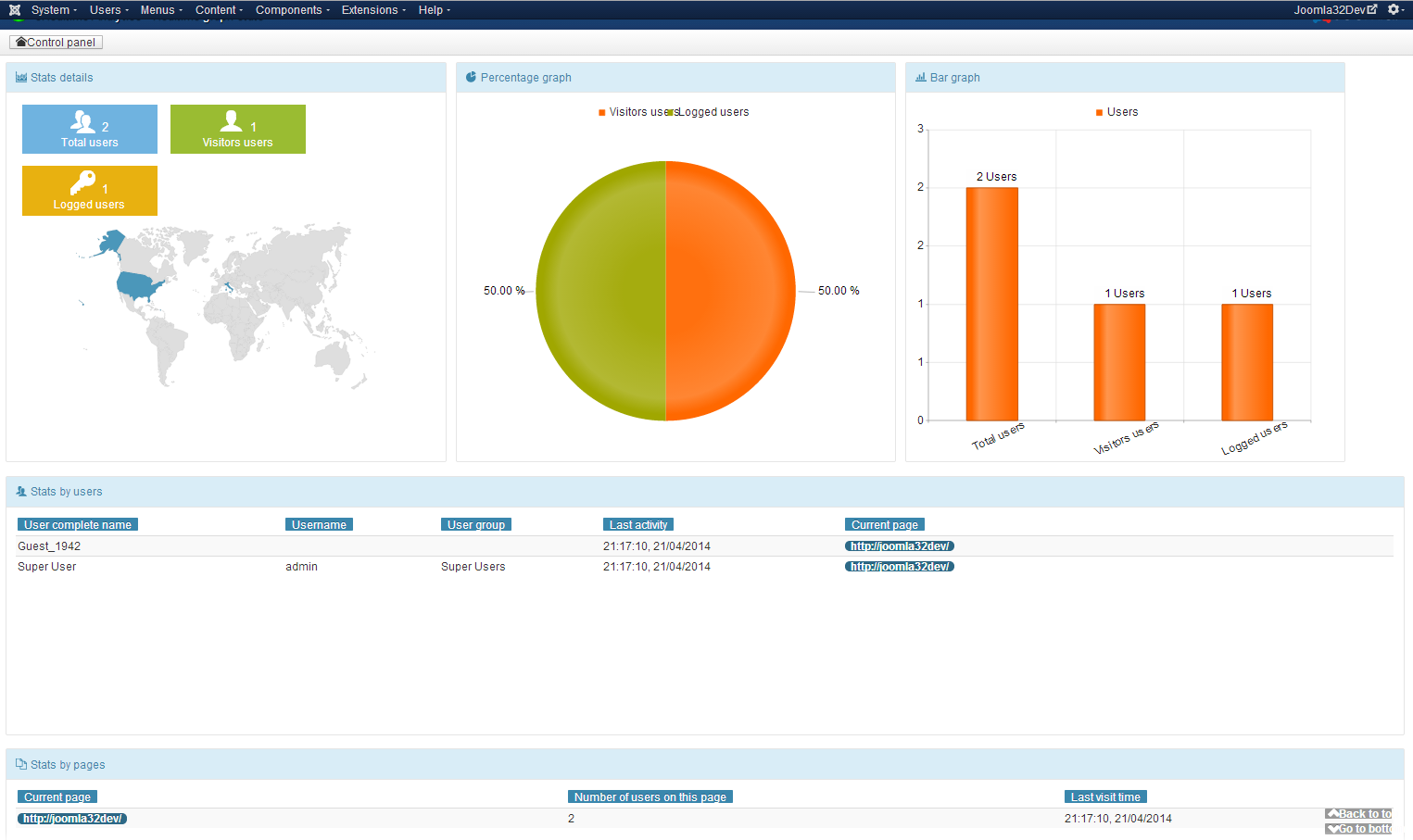This screenshot has width=1413, height=840.
Task: Open the System menu
Action: pyautogui.click(x=54, y=10)
